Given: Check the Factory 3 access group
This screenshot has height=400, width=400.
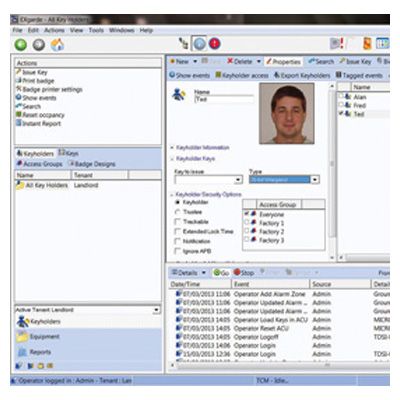Looking at the screenshot, I should (247, 240).
